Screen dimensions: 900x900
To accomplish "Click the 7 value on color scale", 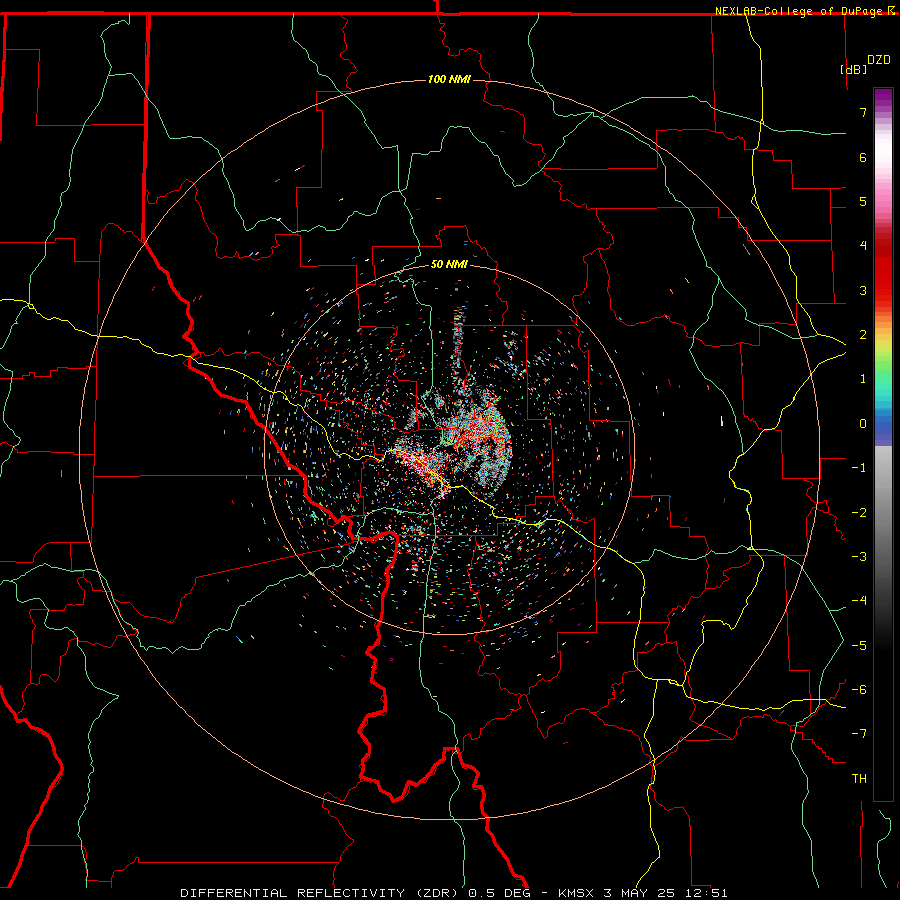I will [863, 112].
